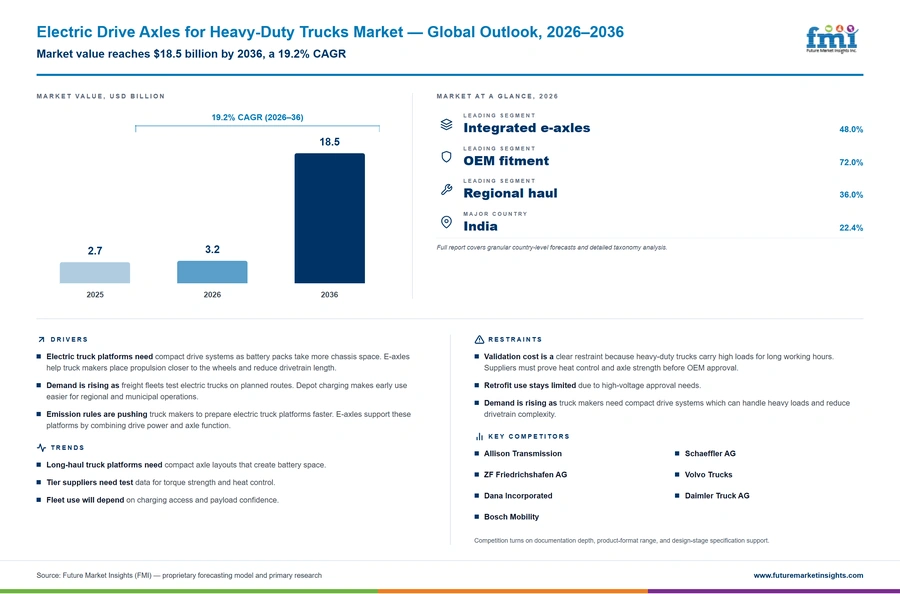Click the shield icon beside OEM fitment
Screen dimensions: 900x594
pos(446,157)
